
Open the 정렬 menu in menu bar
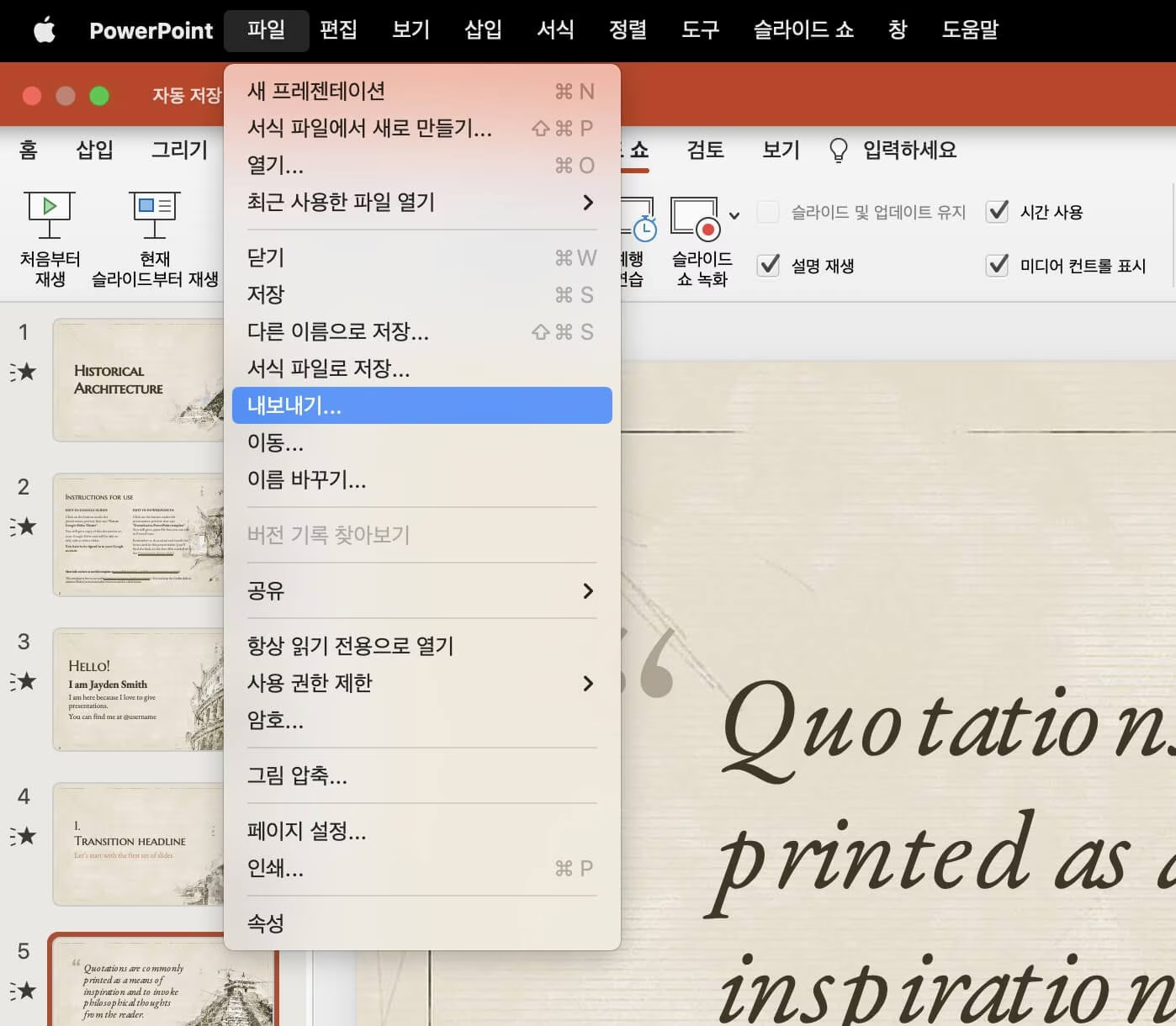click(x=628, y=30)
